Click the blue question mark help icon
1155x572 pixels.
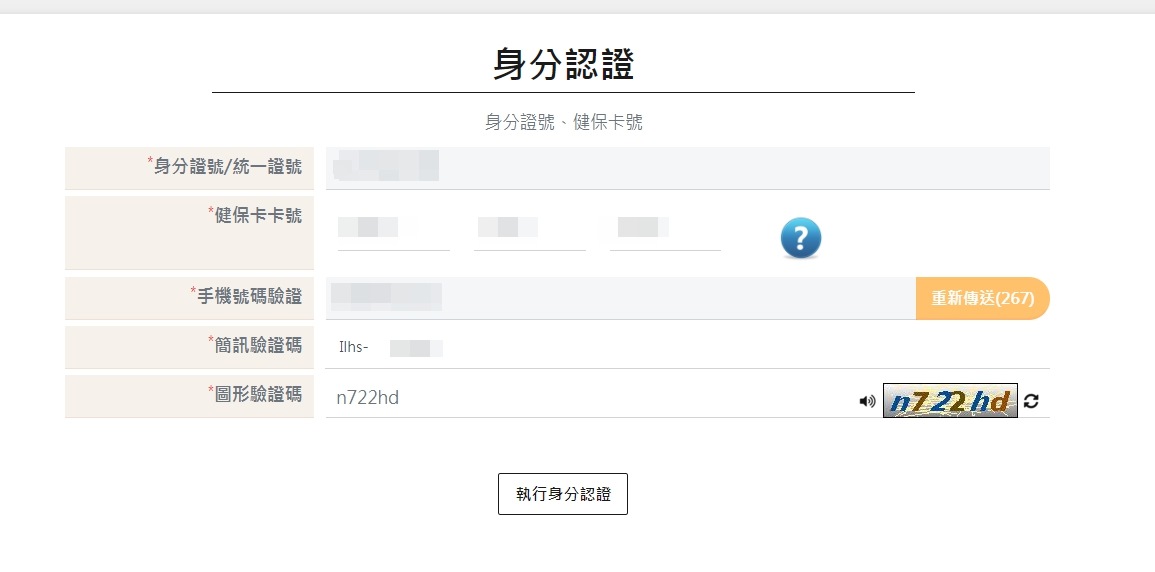800,239
